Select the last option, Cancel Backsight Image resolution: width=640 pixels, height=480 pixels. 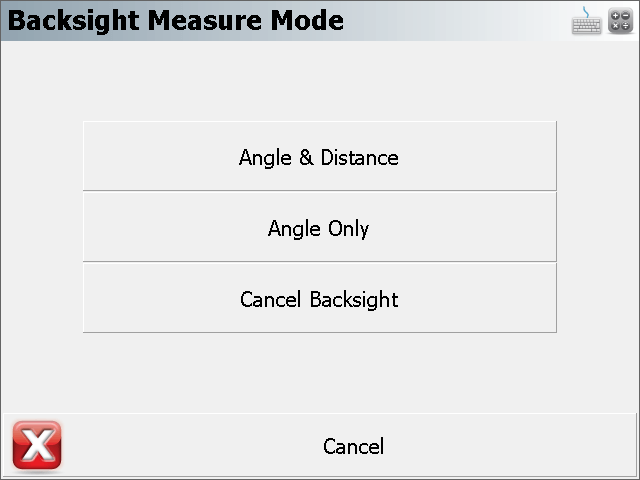[320, 298]
